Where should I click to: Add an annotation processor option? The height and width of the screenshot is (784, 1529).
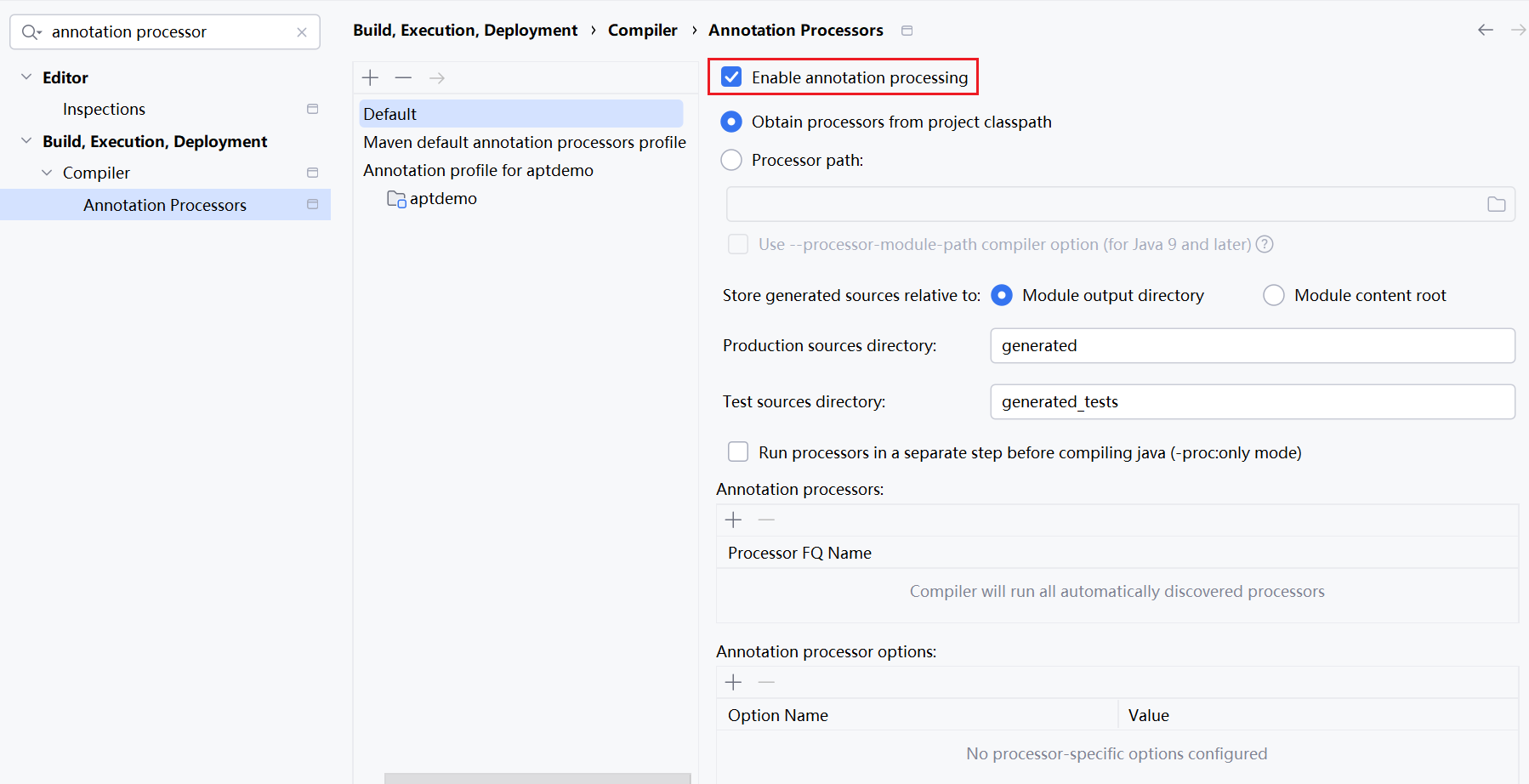(733, 682)
